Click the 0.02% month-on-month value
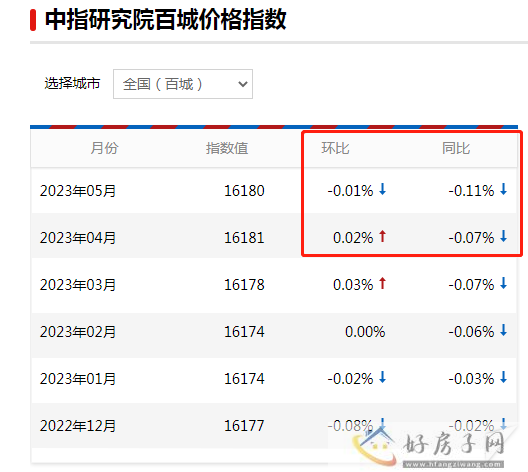 coord(353,238)
